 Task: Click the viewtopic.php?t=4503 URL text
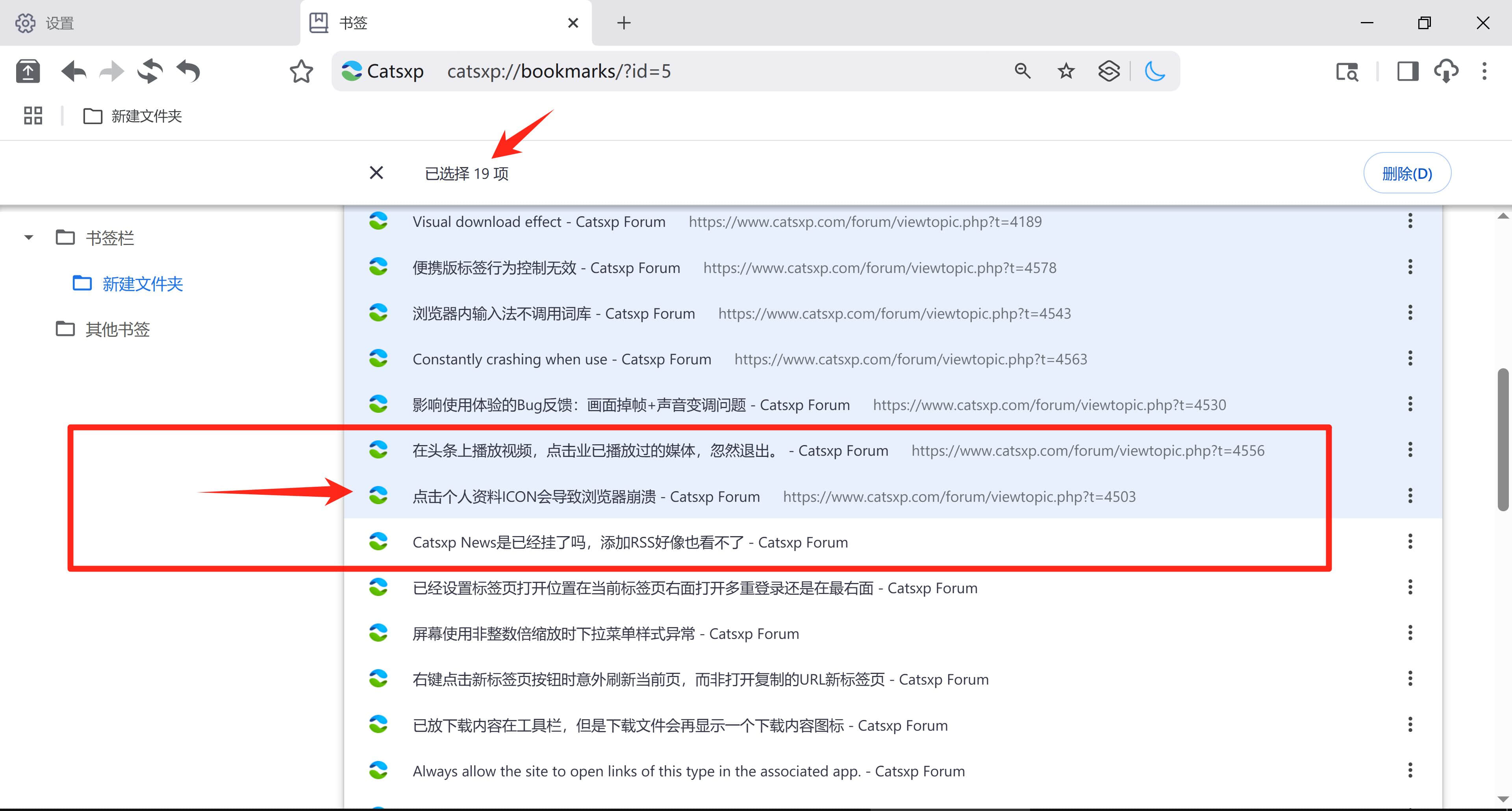coord(959,497)
